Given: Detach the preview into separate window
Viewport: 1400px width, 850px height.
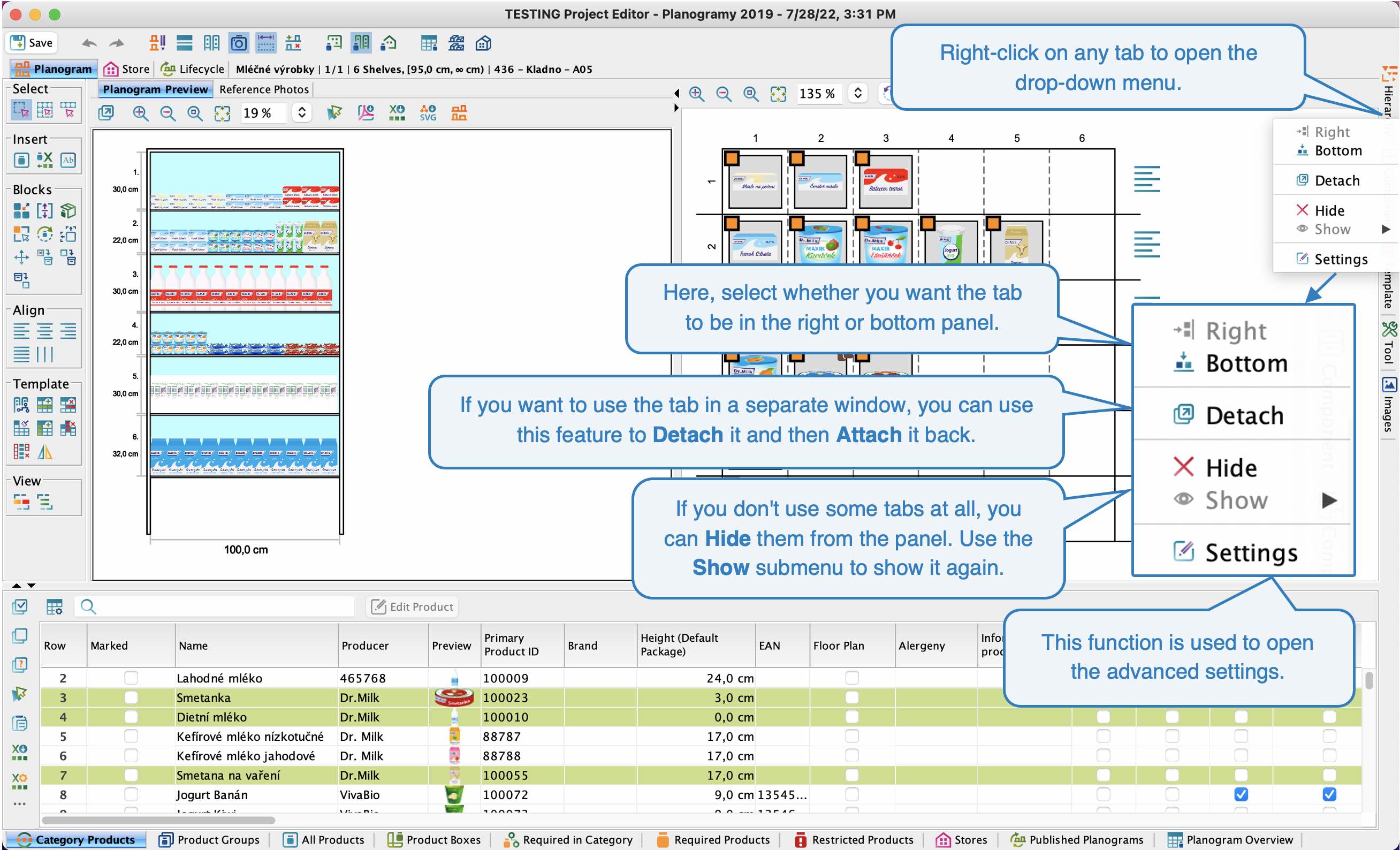Looking at the screenshot, I should pyautogui.click(x=106, y=113).
